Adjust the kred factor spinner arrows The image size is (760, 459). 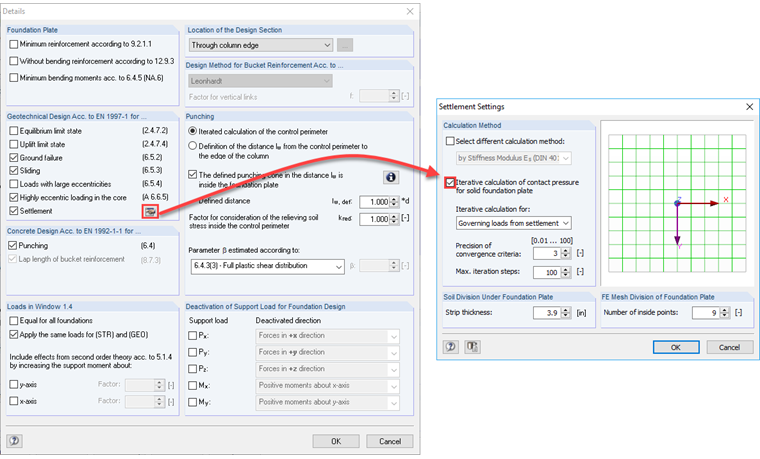pyautogui.click(x=394, y=219)
